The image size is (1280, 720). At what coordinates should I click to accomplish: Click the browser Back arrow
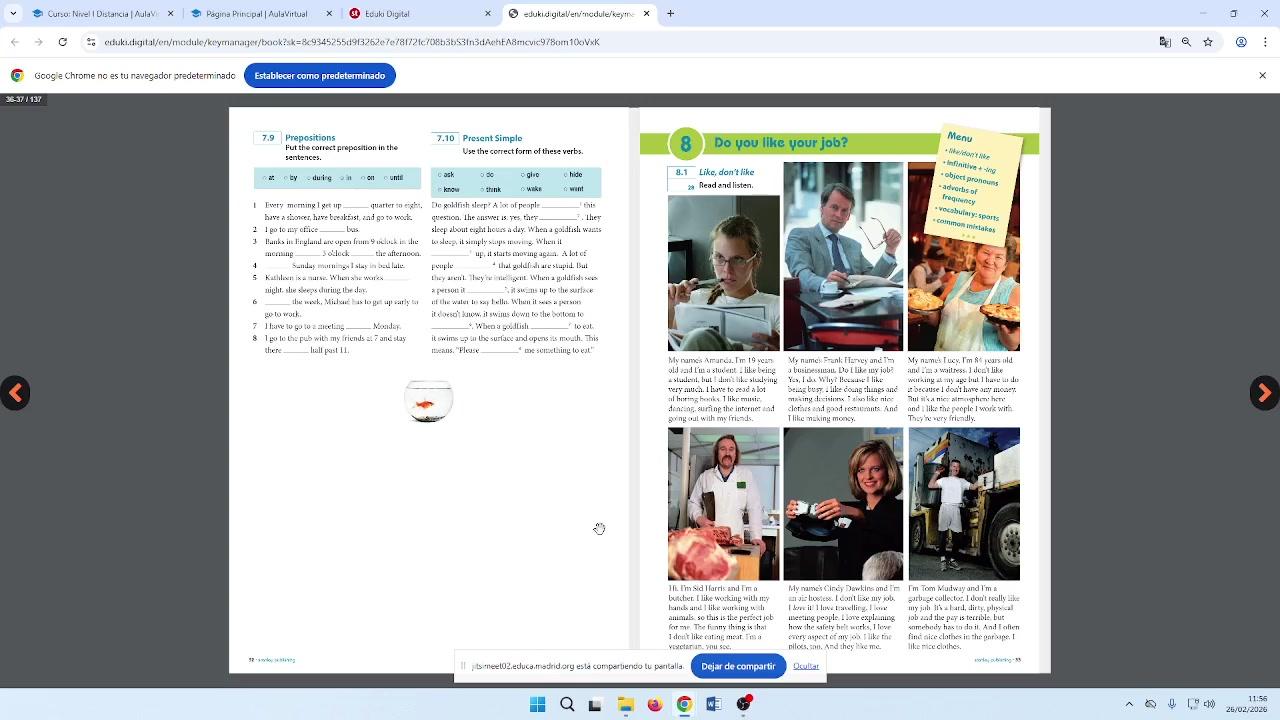pyautogui.click(x=15, y=42)
